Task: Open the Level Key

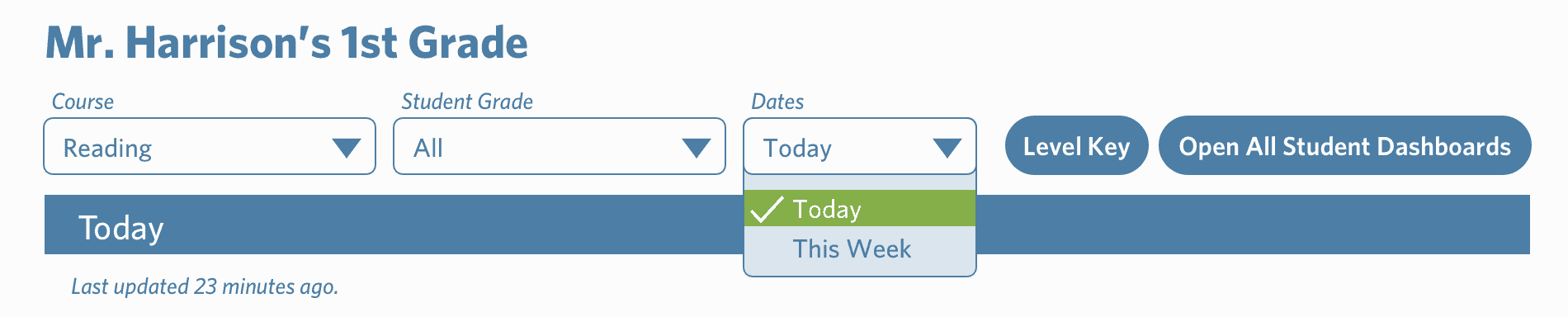Action: point(1076,145)
